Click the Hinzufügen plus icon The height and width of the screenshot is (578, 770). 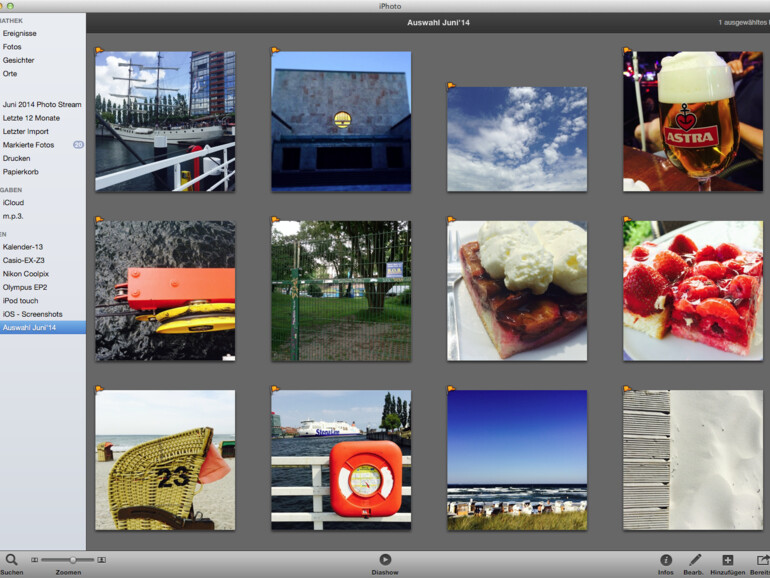pos(727,560)
